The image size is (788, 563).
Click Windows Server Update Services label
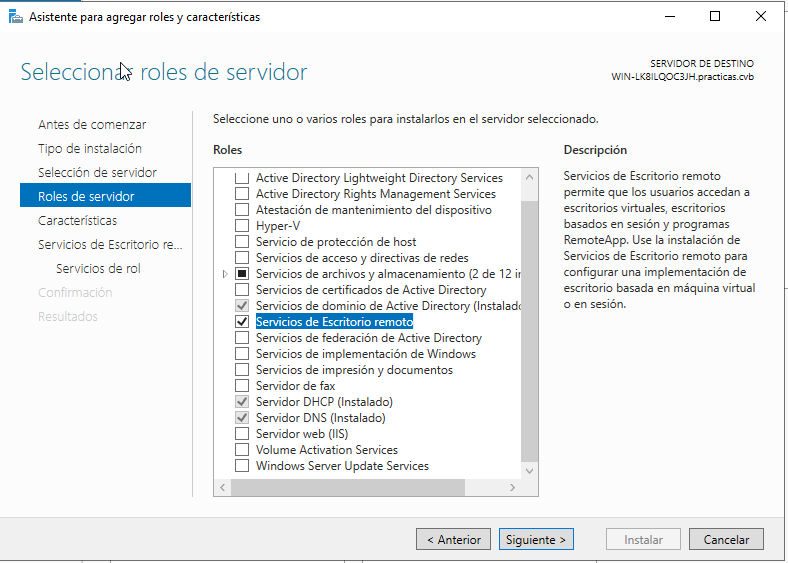(x=342, y=466)
